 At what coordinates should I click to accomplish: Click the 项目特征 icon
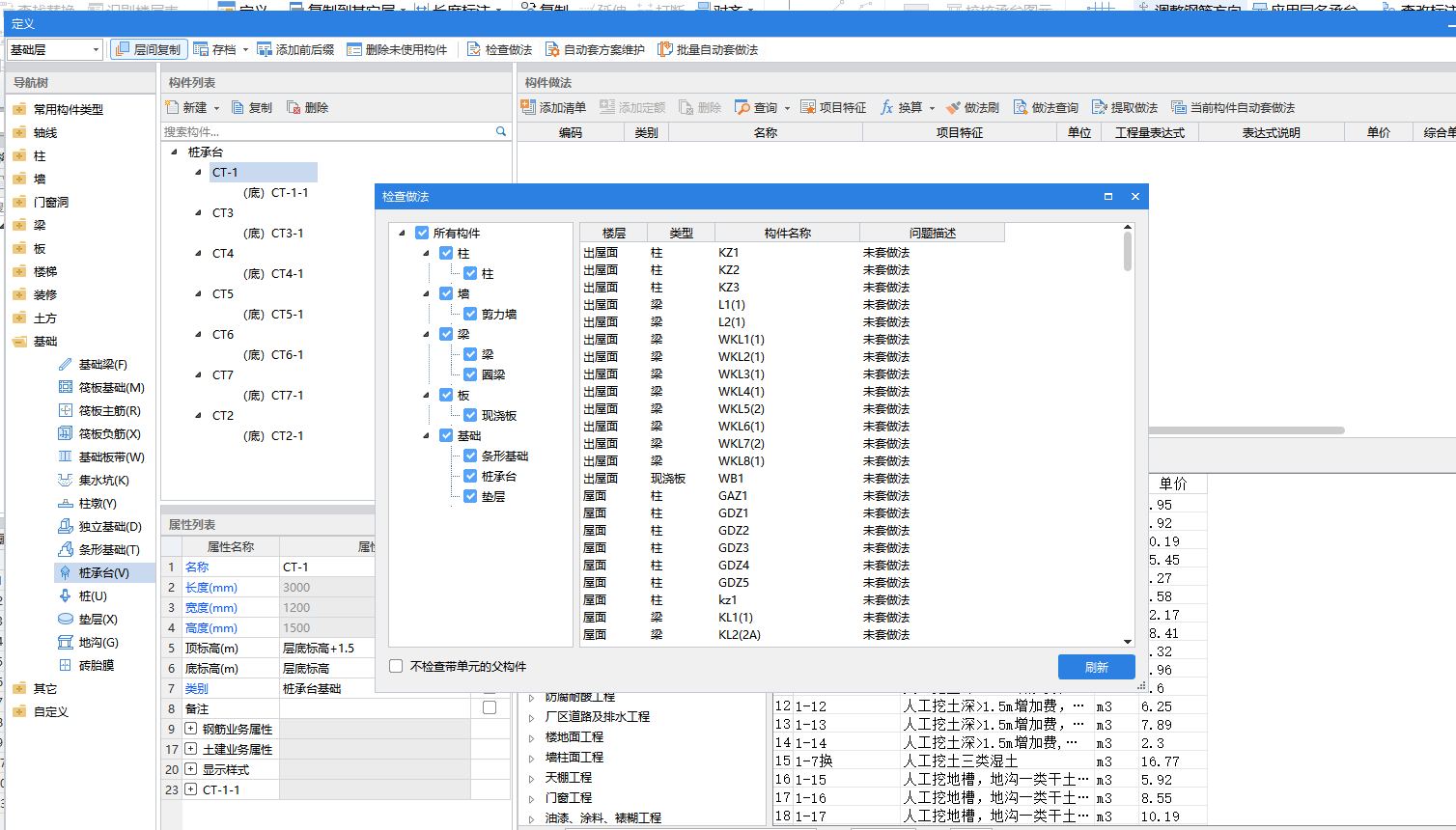(808, 107)
